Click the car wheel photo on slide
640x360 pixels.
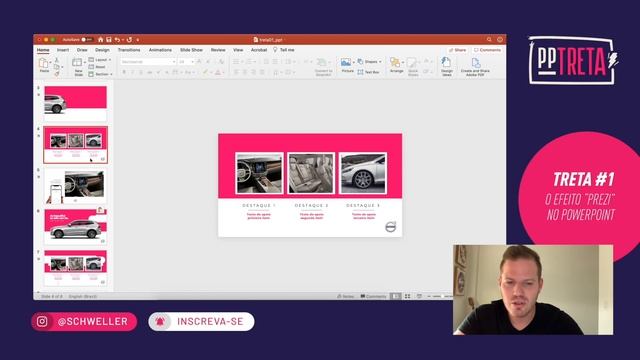363,173
